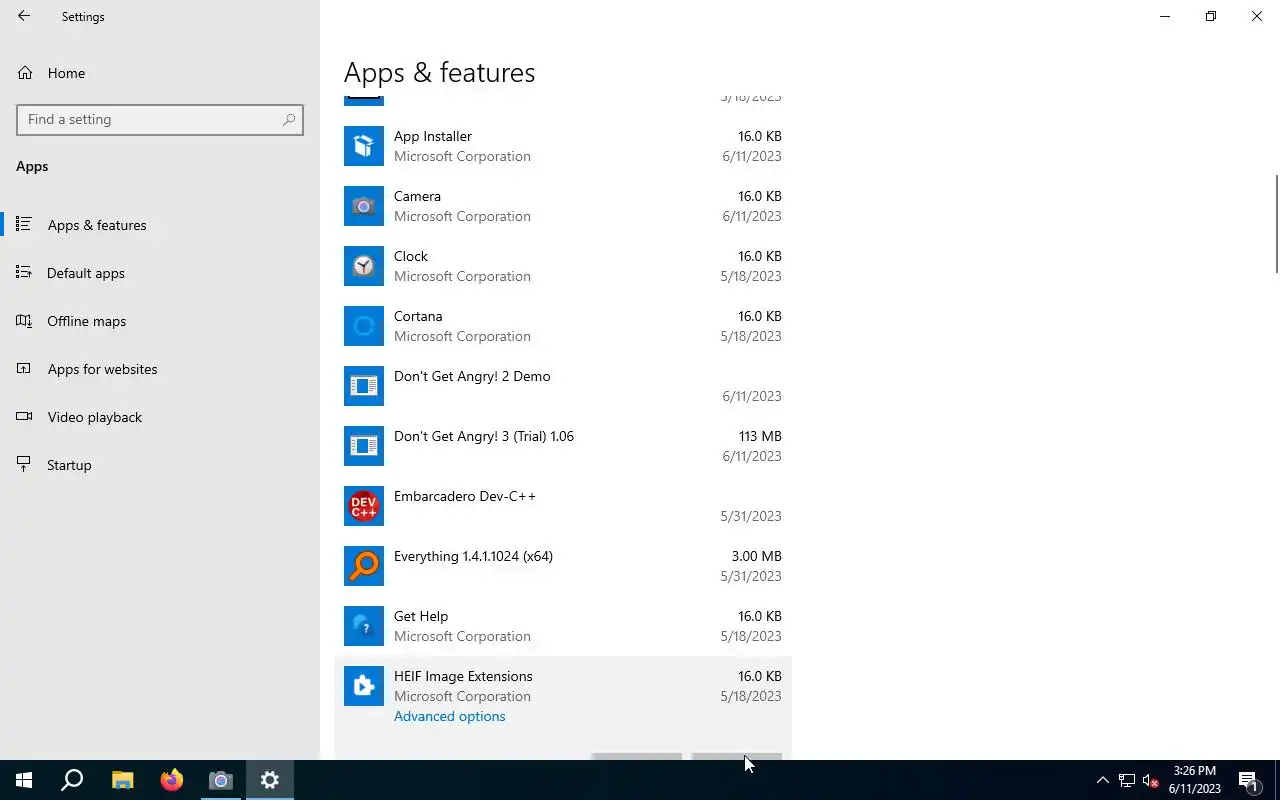Screen dimensions: 1280x800
Task: Click the apps list vertical scrollbar
Action: click(x=1276, y=222)
